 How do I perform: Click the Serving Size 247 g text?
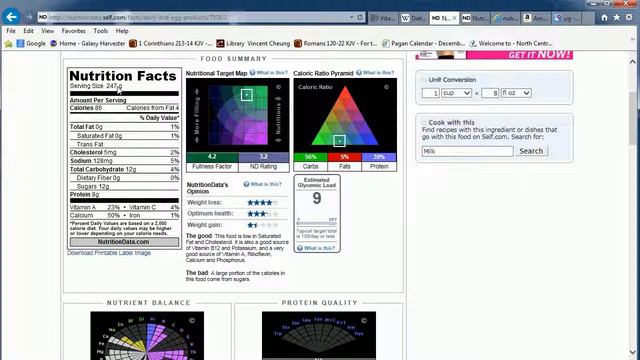point(96,86)
